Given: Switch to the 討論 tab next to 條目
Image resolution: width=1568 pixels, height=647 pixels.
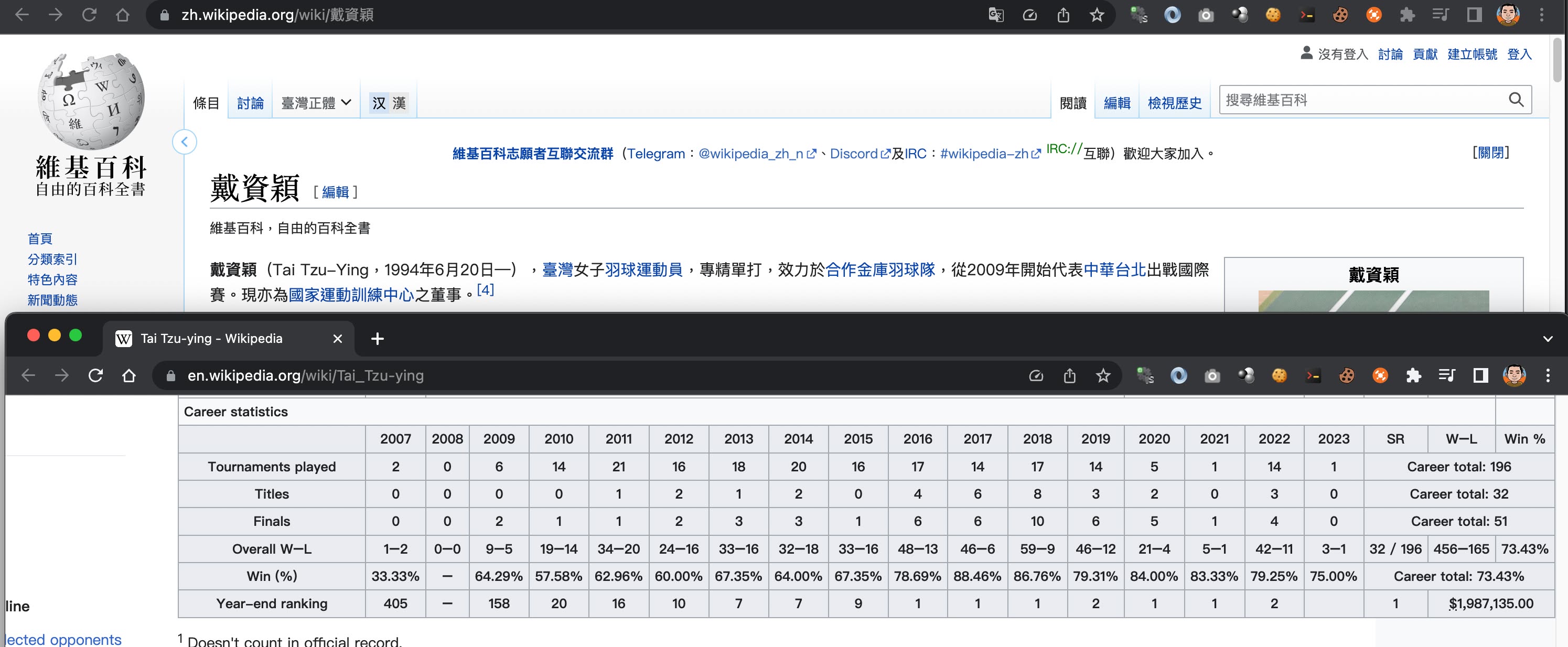Looking at the screenshot, I should coord(250,103).
